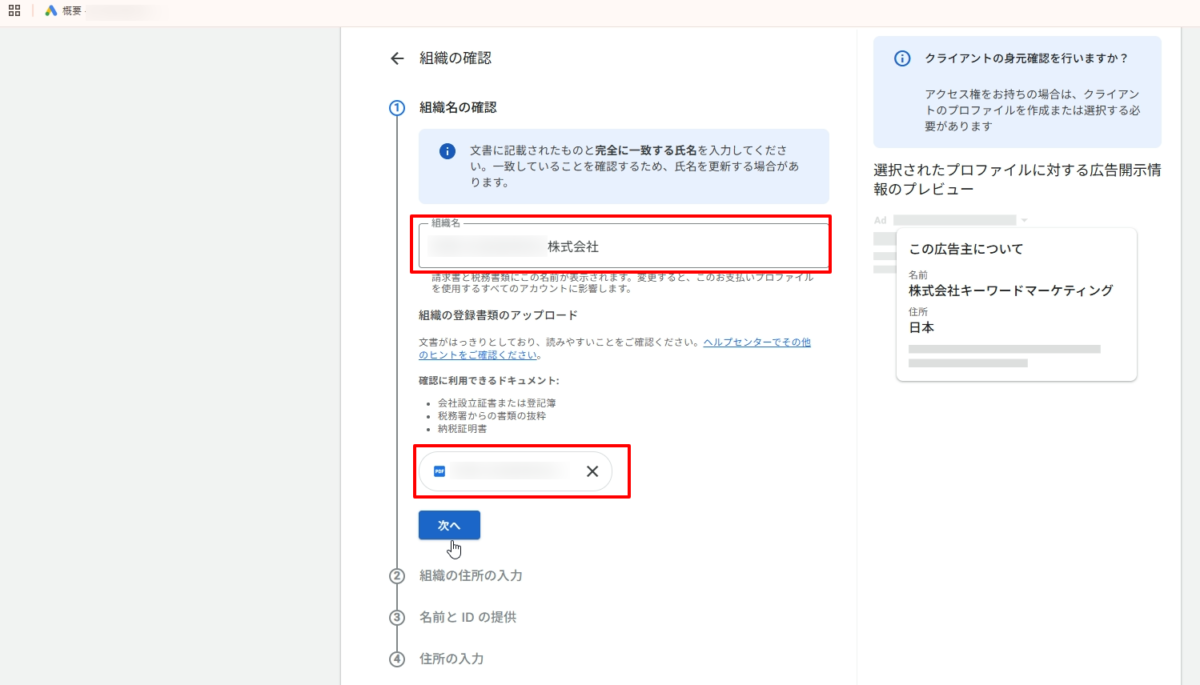
Task: Open the dropdown arrow in the Ad preview
Action: (x=1024, y=220)
